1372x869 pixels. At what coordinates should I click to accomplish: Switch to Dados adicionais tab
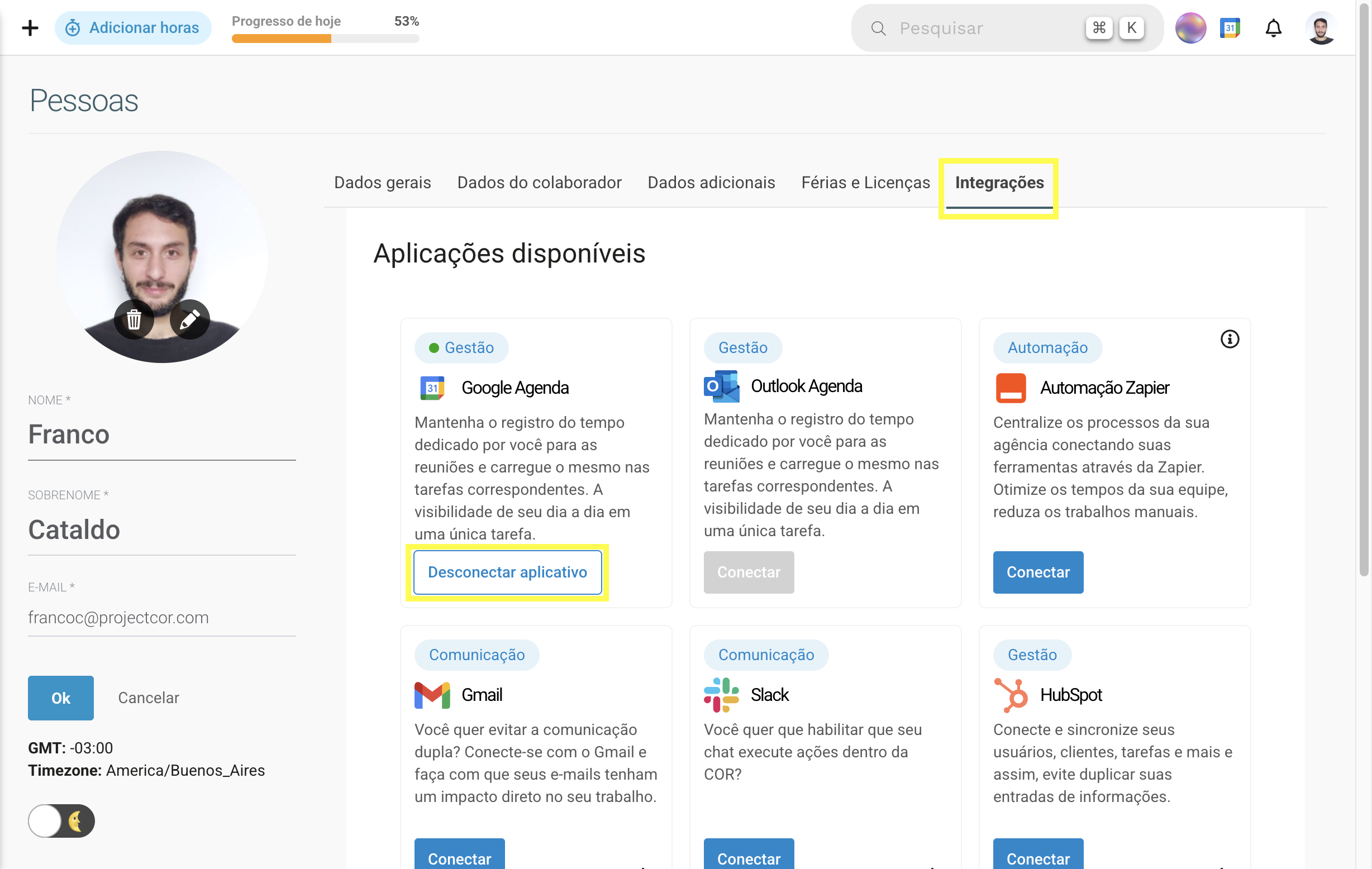(711, 182)
